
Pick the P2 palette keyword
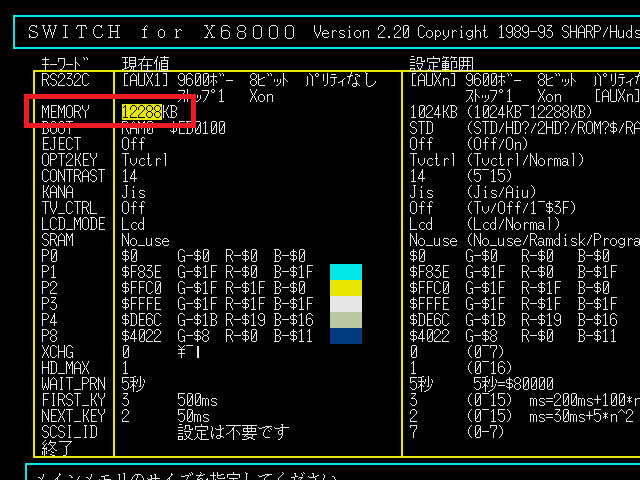pyautogui.click(x=49, y=288)
